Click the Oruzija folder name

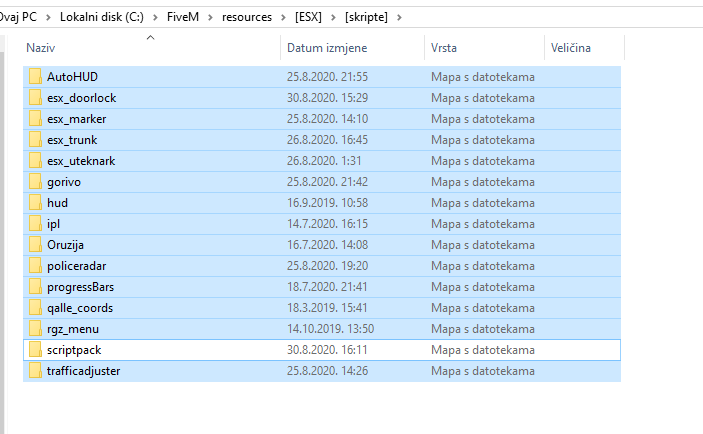pos(65,245)
